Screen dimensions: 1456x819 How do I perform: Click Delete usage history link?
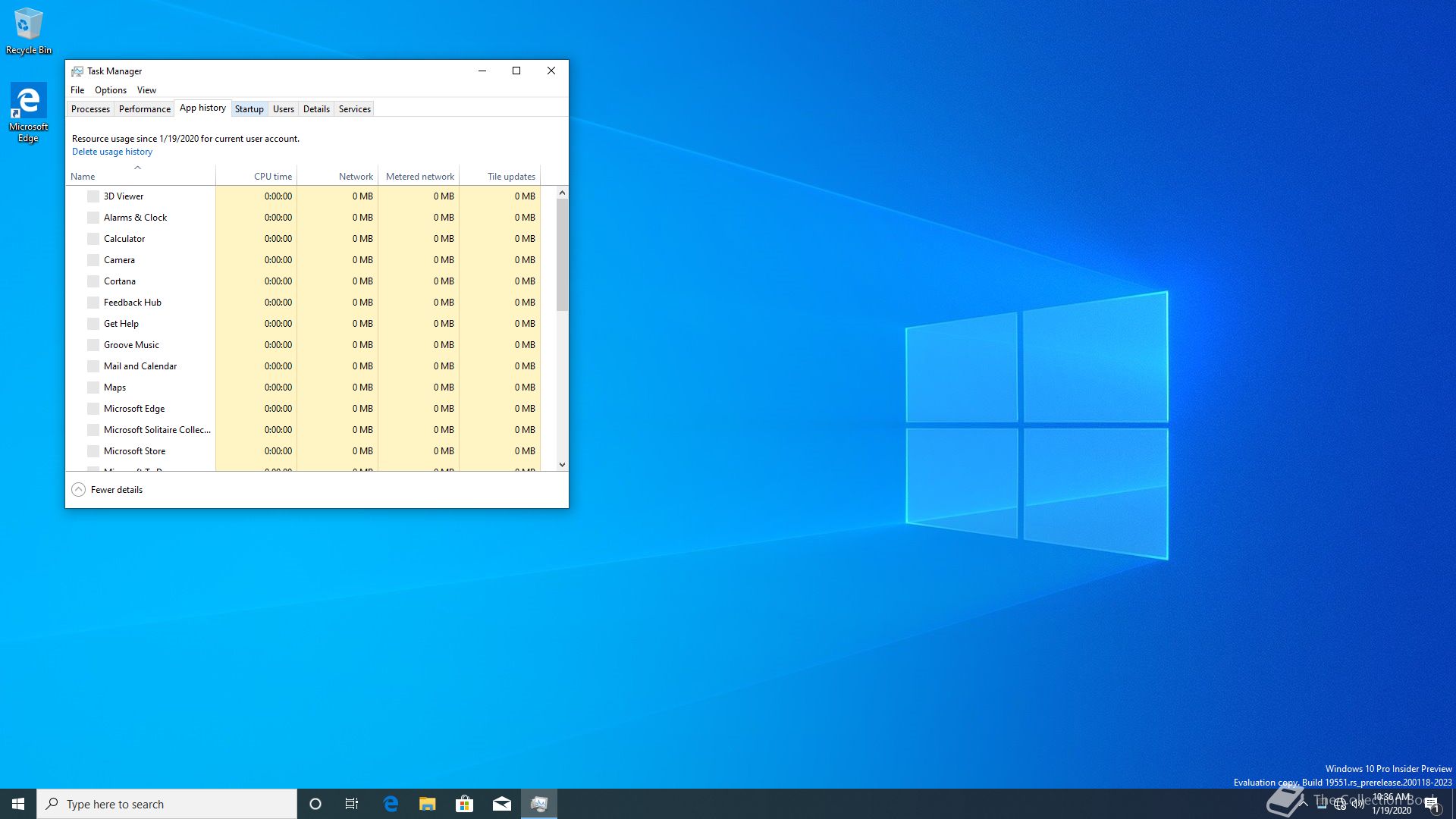[112, 152]
